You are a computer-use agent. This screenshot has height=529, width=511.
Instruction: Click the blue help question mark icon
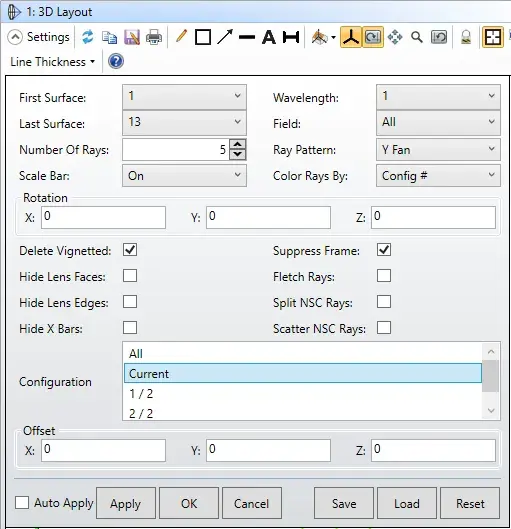click(116, 61)
